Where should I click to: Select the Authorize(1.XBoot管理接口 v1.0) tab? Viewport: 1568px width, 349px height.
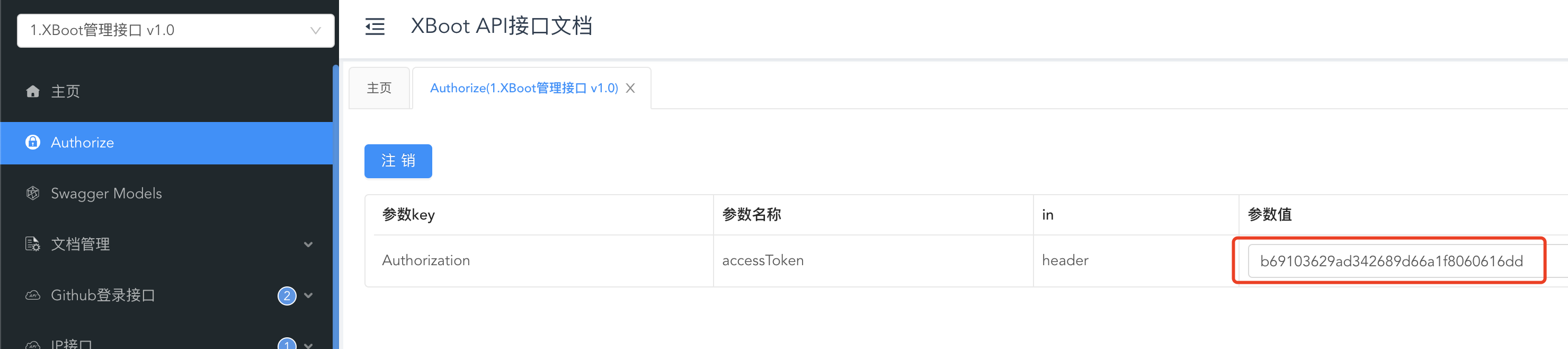coord(524,89)
